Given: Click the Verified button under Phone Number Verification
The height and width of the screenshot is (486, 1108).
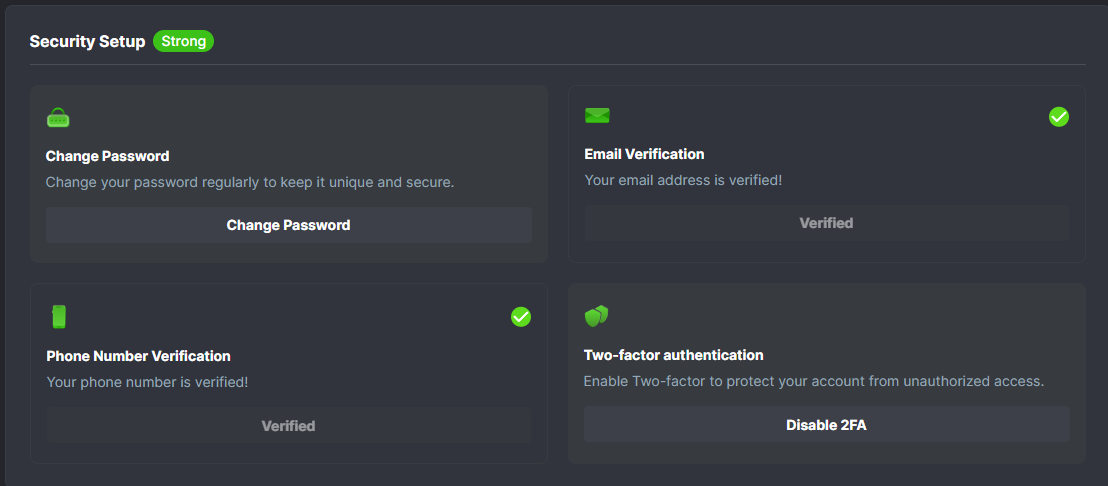Looking at the screenshot, I should (288, 426).
